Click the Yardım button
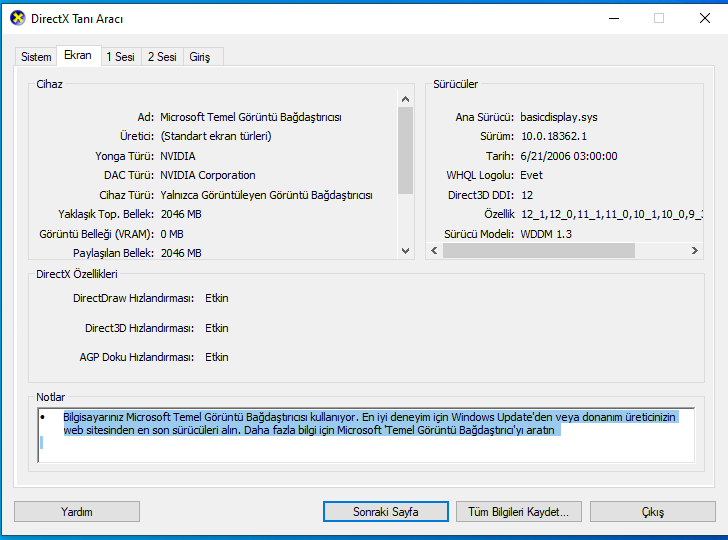 click(x=77, y=512)
